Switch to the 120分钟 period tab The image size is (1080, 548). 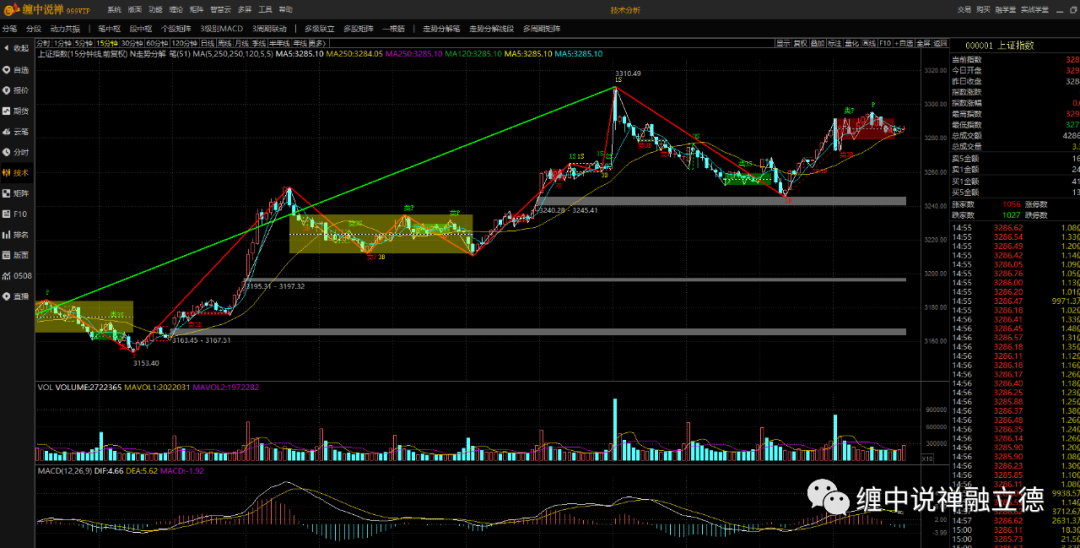185,43
